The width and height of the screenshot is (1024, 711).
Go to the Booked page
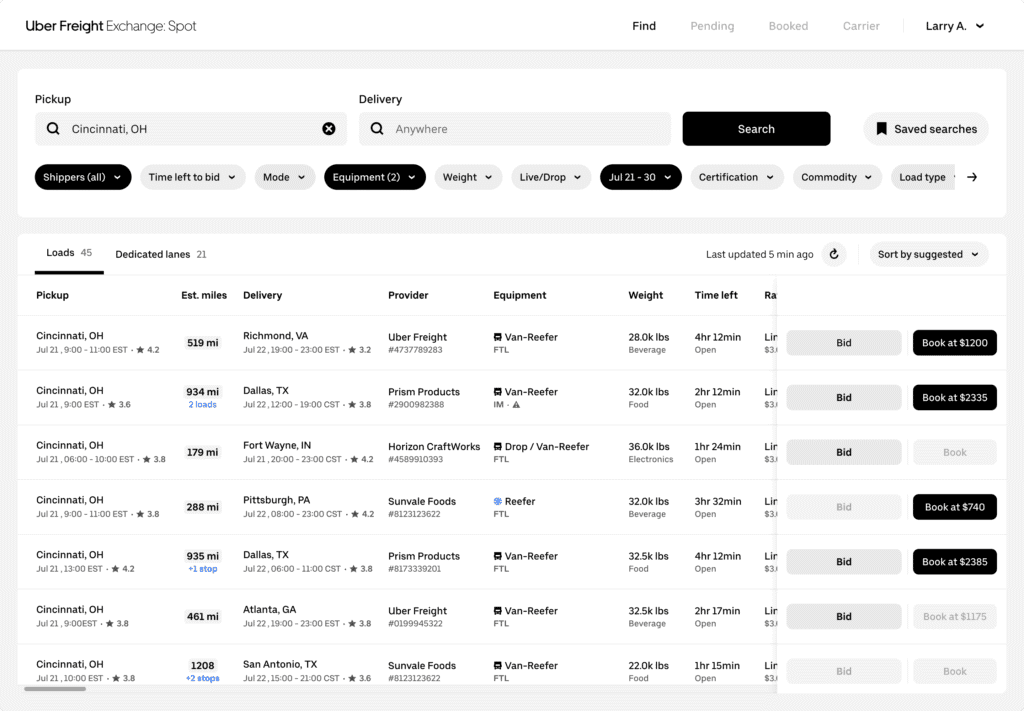tap(788, 26)
